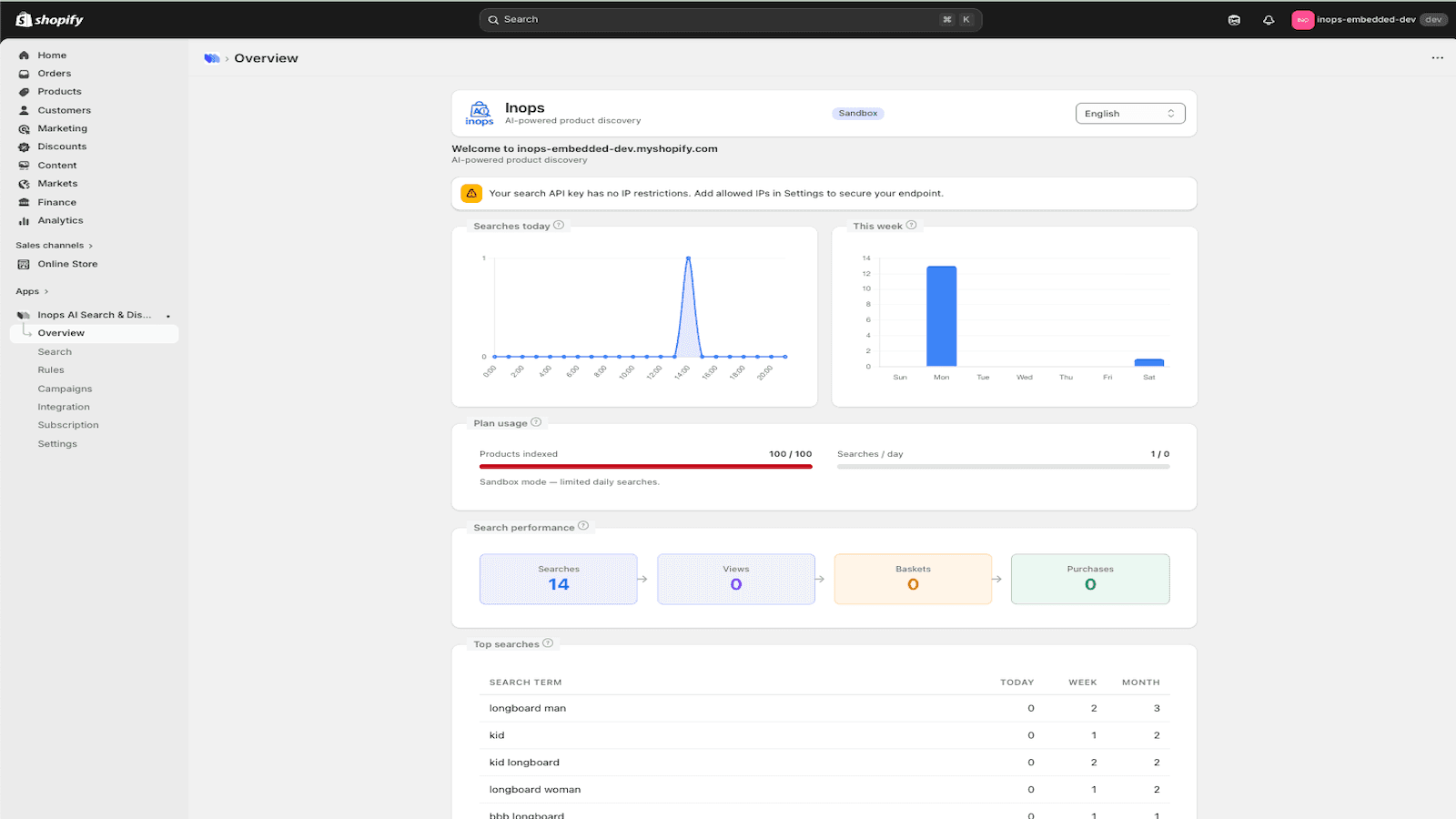This screenshot has height=819, width=1456.
Task: Click the Purchases 0 card
Action: (x=1090, y=579)
